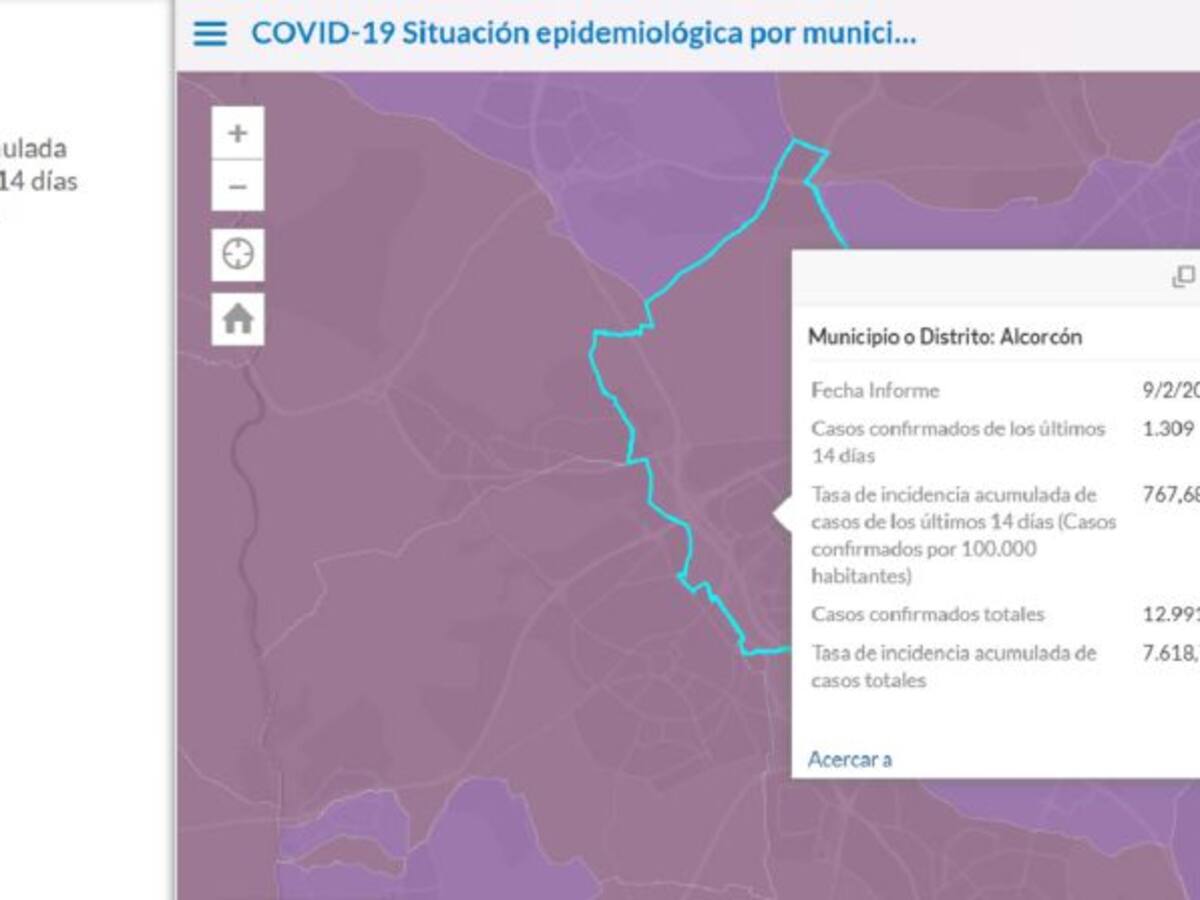This screenshot has width=1200, height=900.
Task: Expand the truncated dashboard title
Action: click(x=585, y=33)
